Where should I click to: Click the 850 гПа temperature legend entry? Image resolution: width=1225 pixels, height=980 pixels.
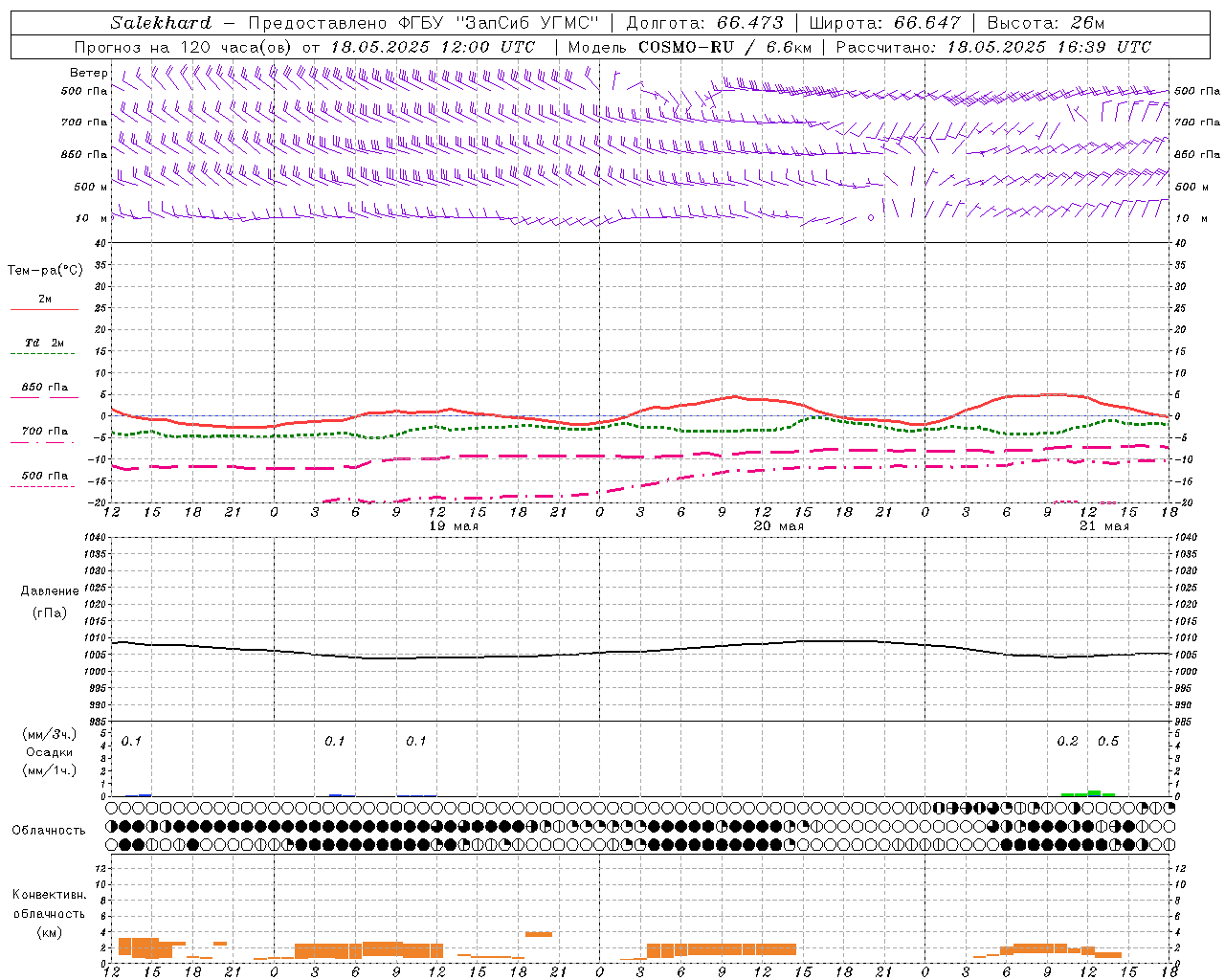pyautogui.click(x=44, y=388)
